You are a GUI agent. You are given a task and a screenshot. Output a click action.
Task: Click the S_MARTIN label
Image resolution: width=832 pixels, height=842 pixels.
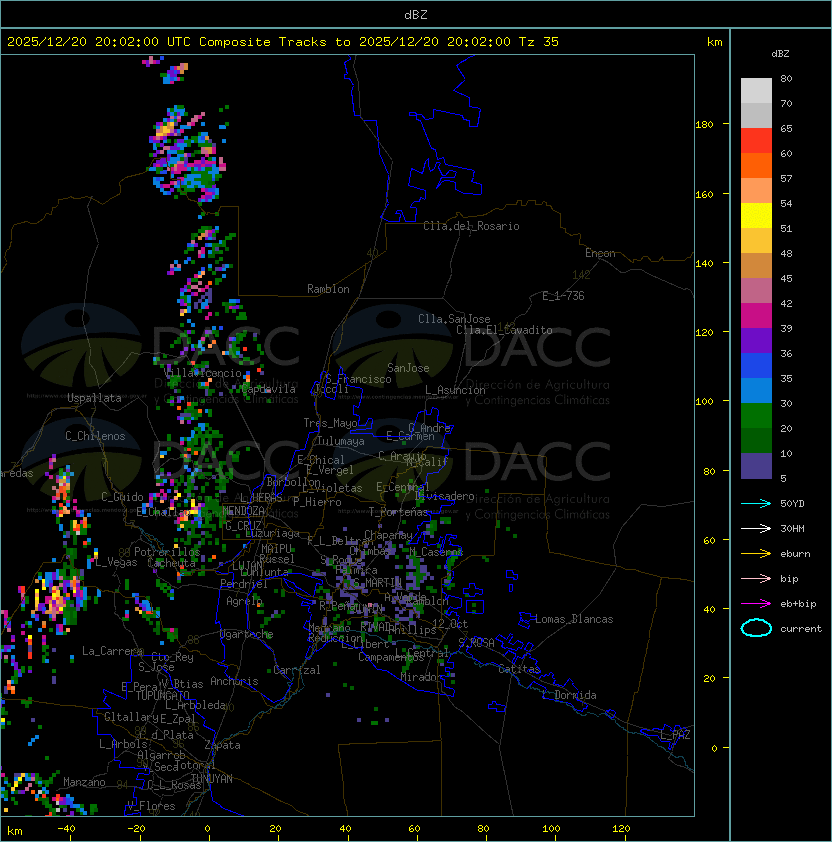[x=377, y=583]
